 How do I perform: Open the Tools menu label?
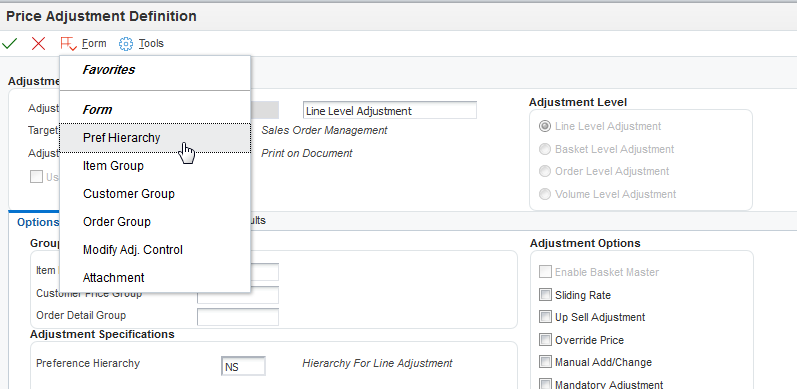(151, 44)
